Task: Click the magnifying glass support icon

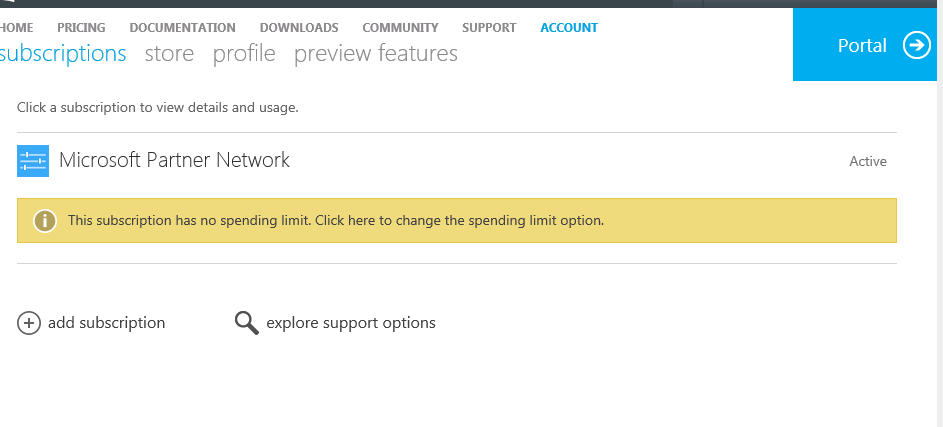Action: point(246,322)
